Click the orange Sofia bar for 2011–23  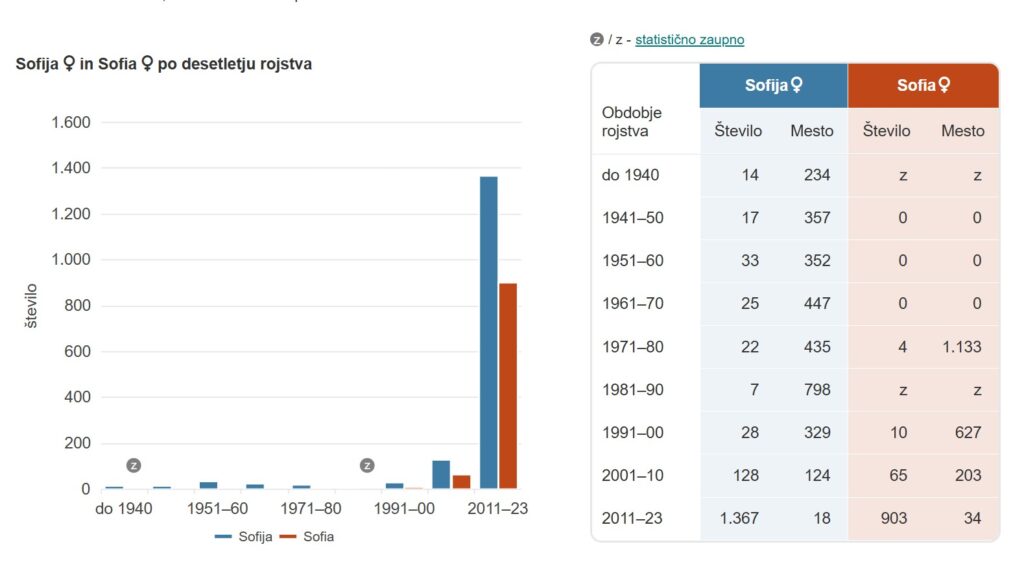(x=508, y=386)
